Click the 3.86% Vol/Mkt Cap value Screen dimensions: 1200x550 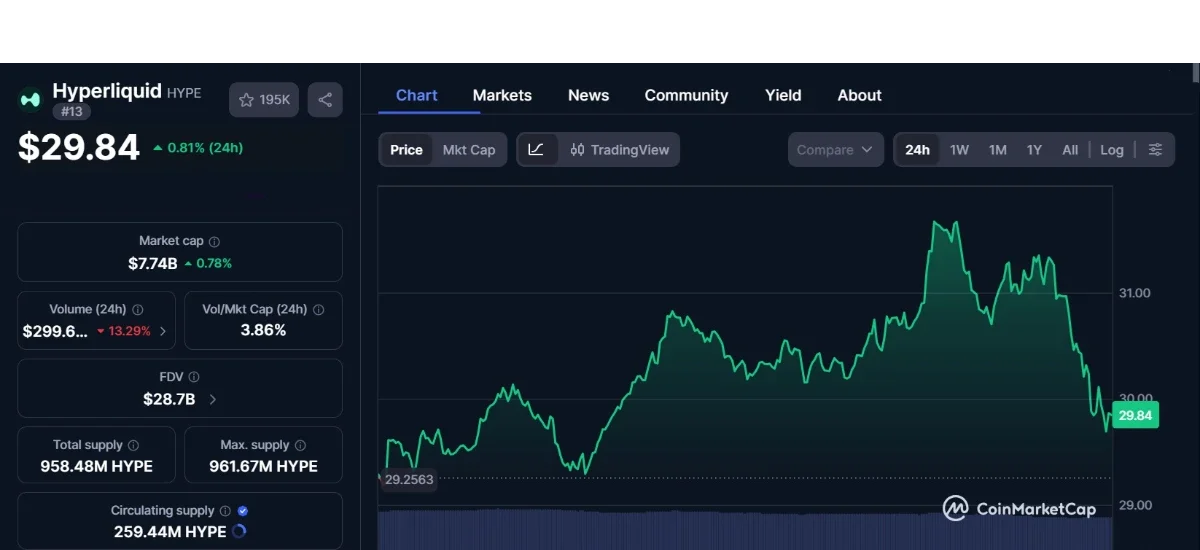point(263,330)
